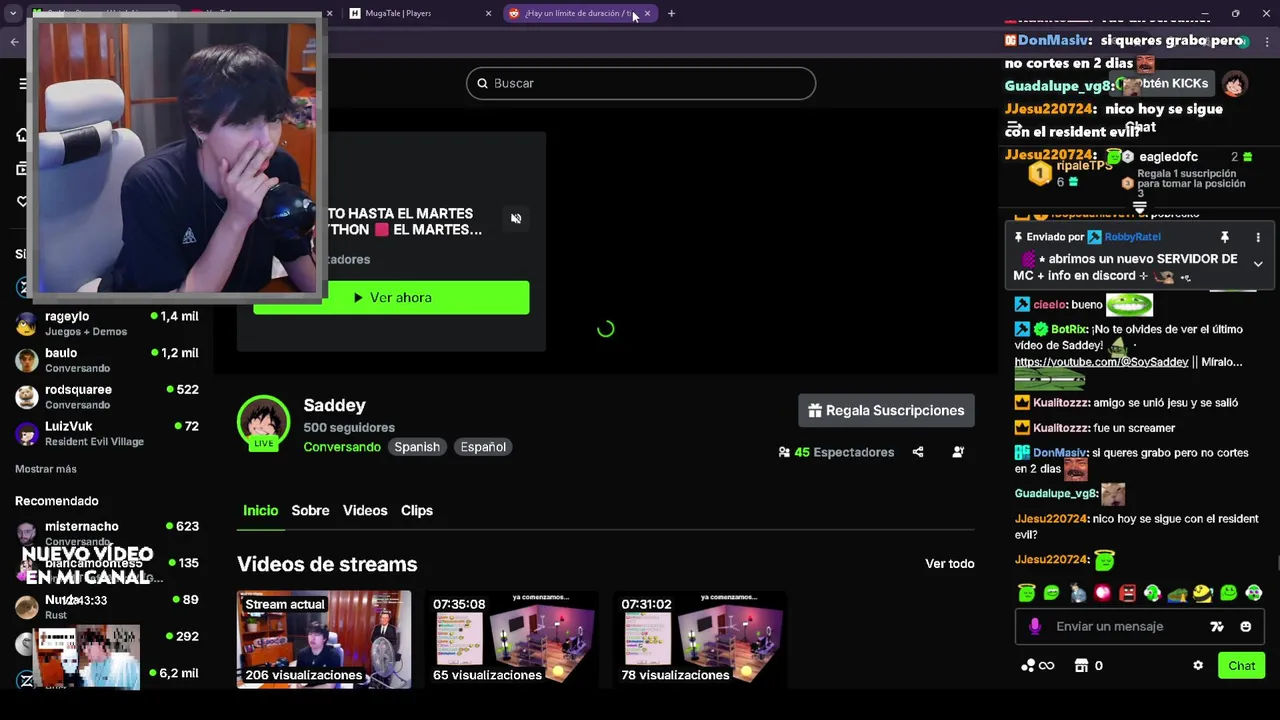Open misternacho recommended channel
The image size is (1280, 720).
click(x=107, y=532)
